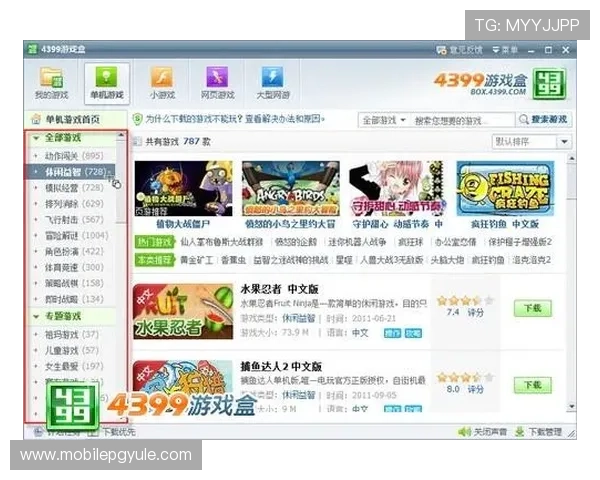This screenshot has width=600, height=480.
Task: Open 疯狂钓鱼 link in 本类推荐 row
Action: coord(488,260)
